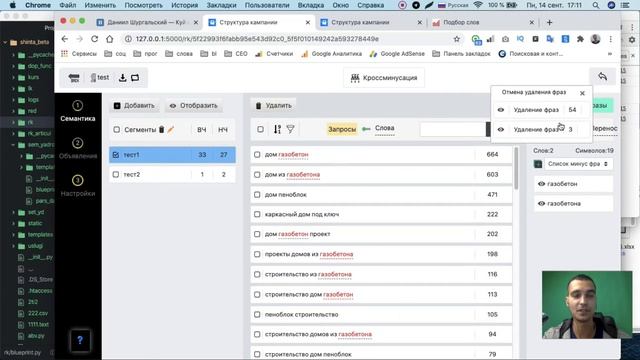Open a new Chrome tab
Image resolution: width=640 pixels, height=360 pixels.
tap(549, 22)
